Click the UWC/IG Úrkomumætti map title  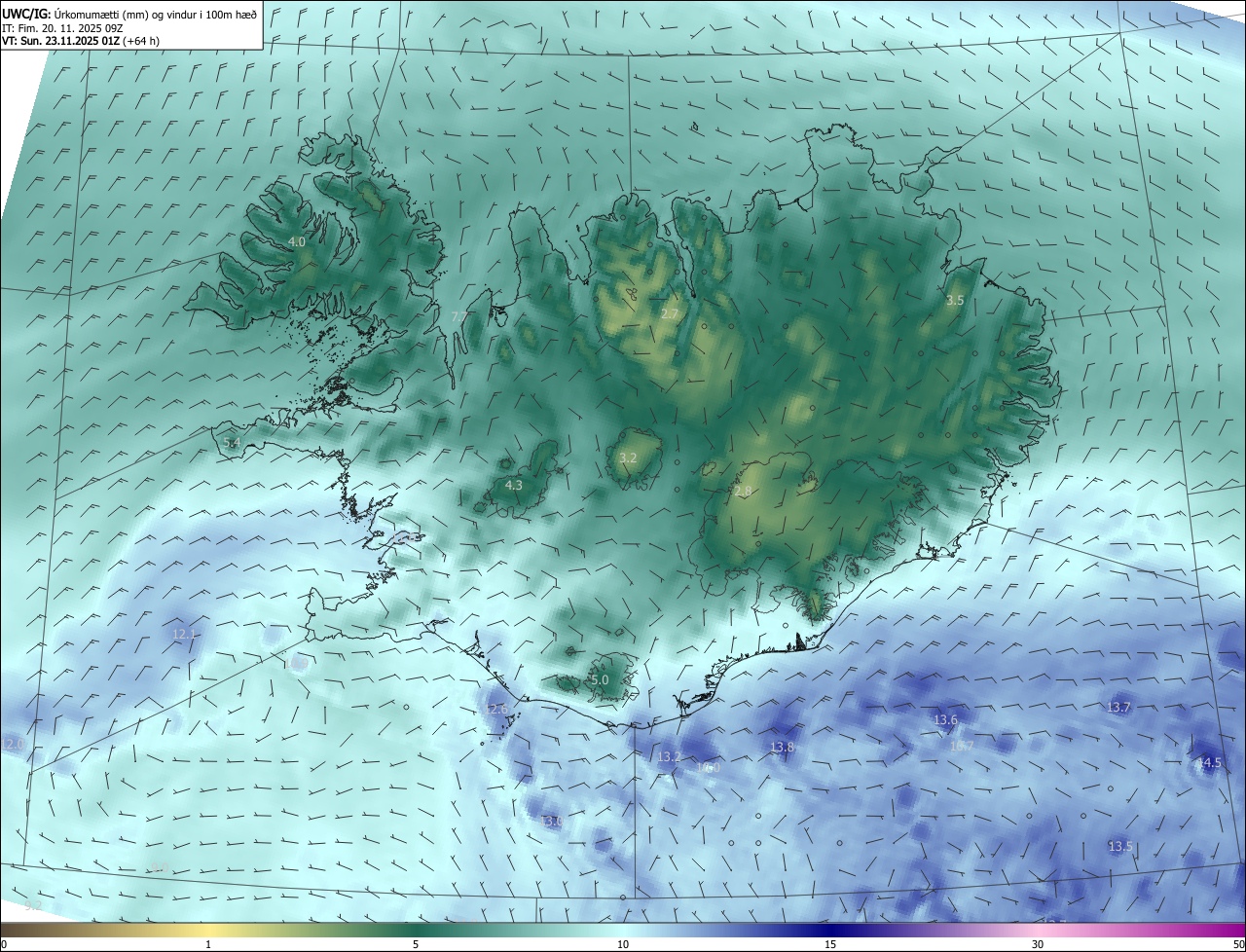point(129,14)
